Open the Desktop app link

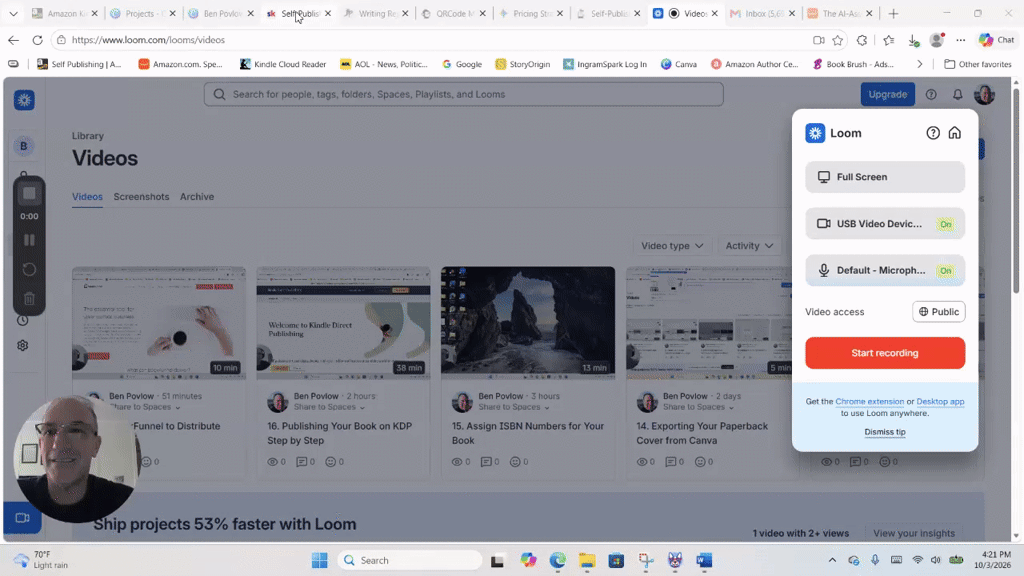click(940, 402)
